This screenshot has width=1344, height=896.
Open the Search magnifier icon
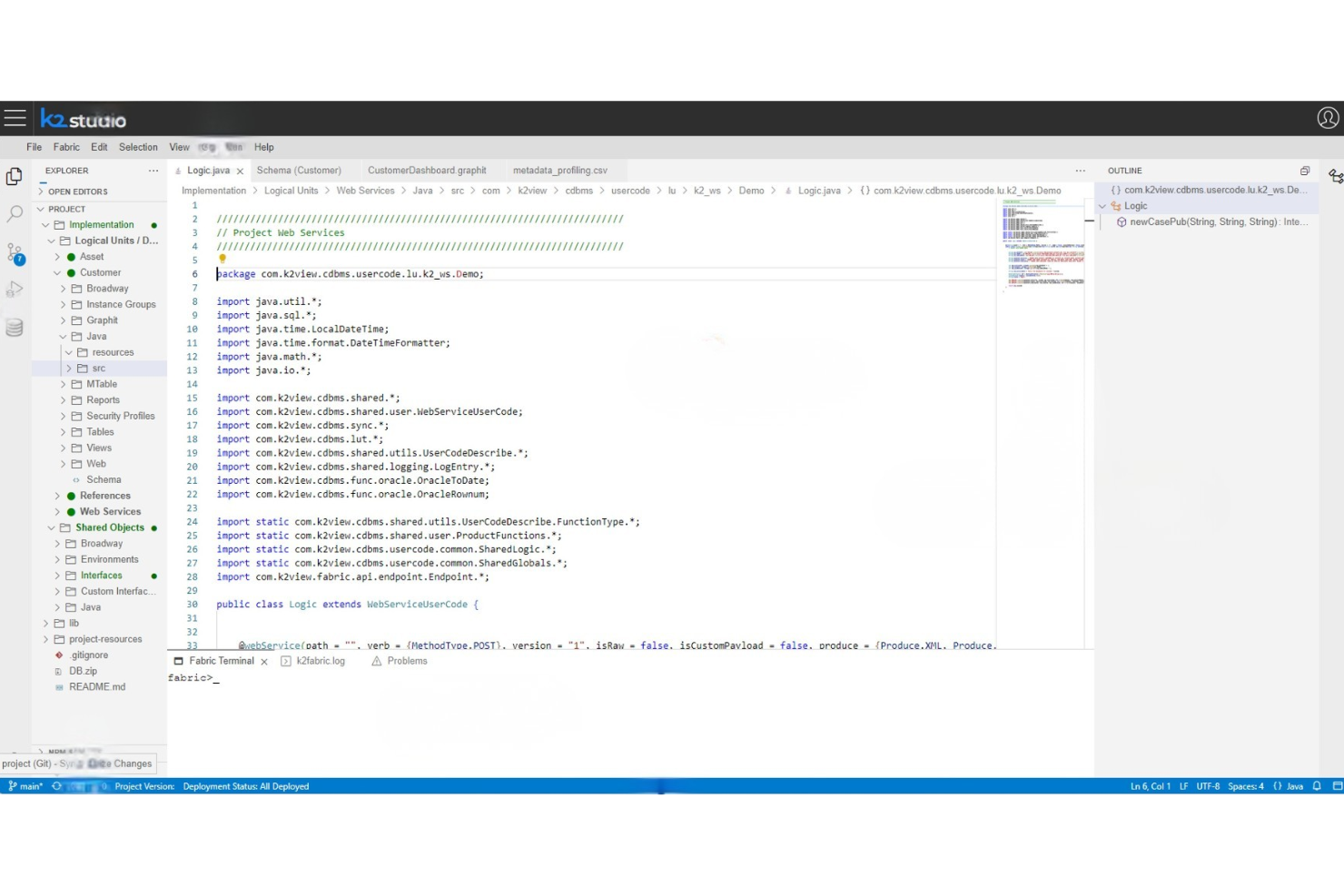point(15,214)
